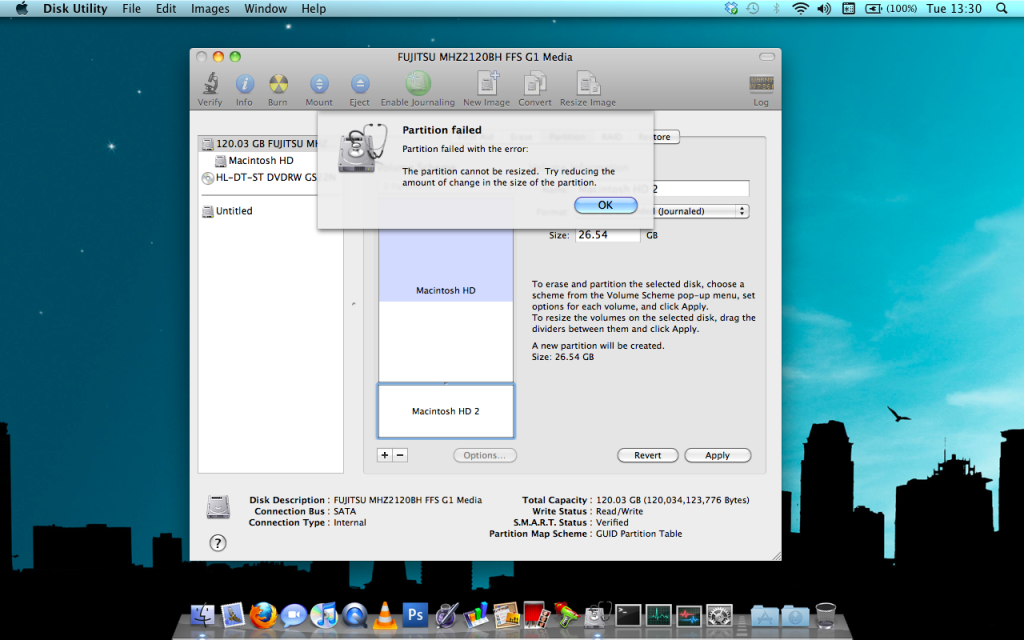
Task: Launch Photoshop from the dock
Action: click(x=415, y=615)
